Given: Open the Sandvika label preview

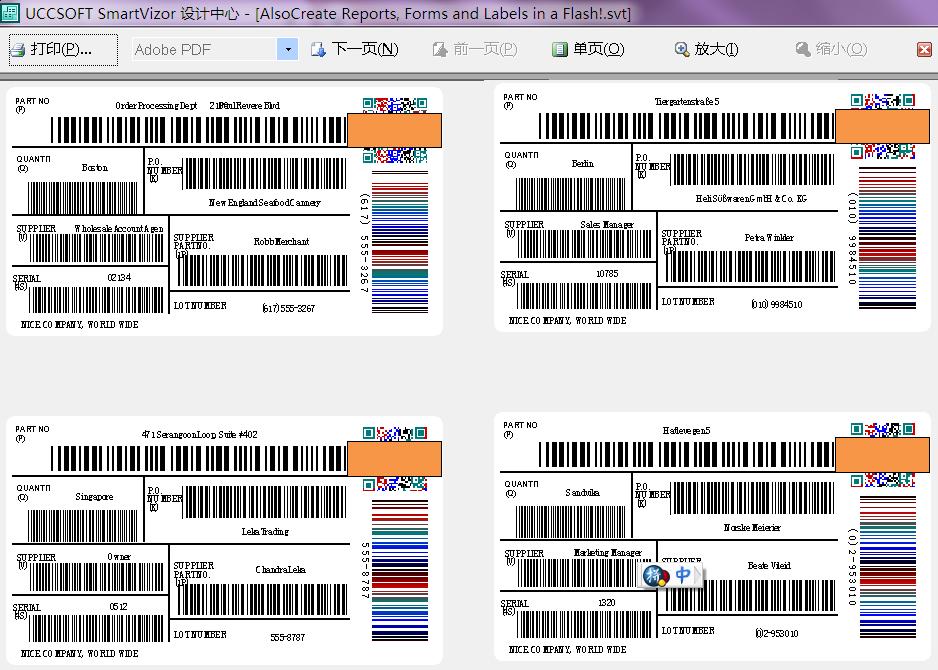Looking at the screenshot, I should click(712, 536).
